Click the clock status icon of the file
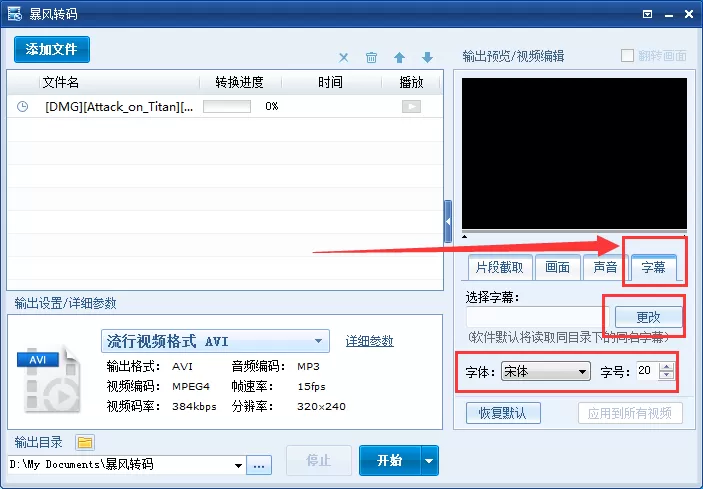 coord(22,107)
